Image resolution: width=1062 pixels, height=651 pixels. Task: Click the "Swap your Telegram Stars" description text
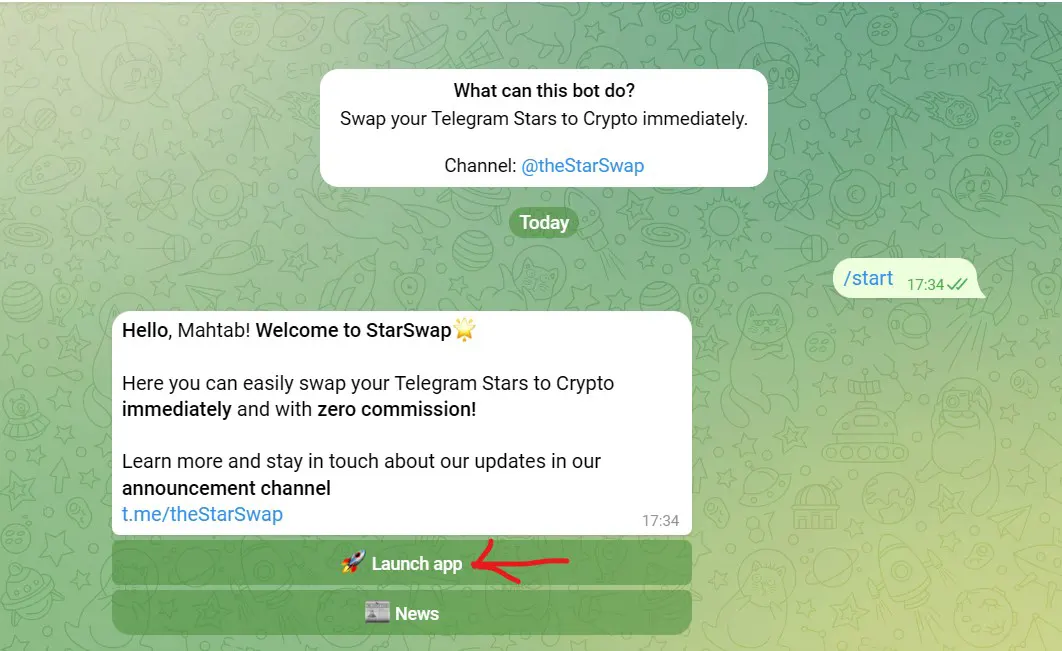tap(544, 119)
